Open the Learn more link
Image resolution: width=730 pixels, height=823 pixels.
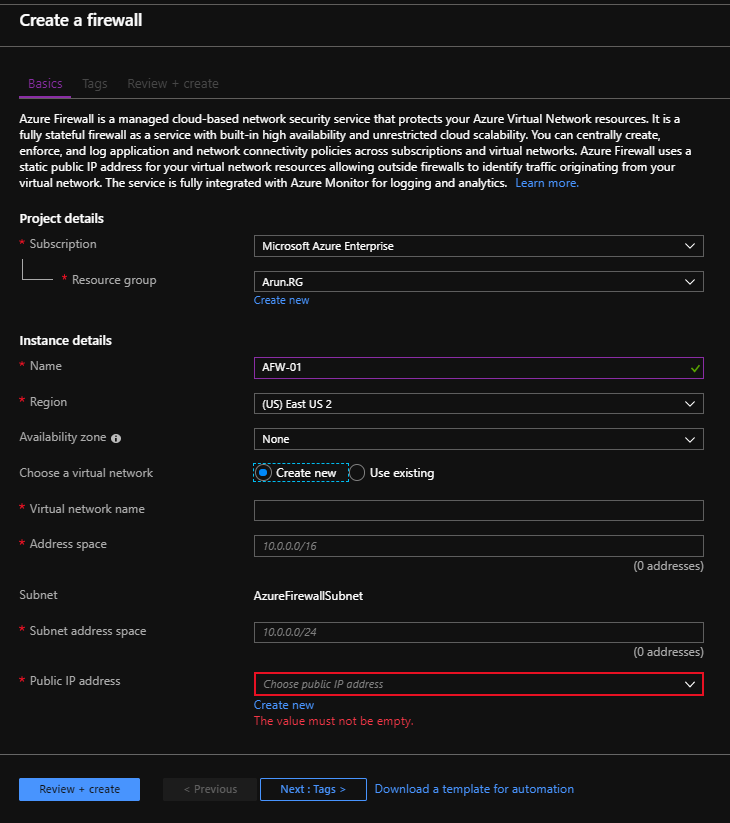point(547,183)
